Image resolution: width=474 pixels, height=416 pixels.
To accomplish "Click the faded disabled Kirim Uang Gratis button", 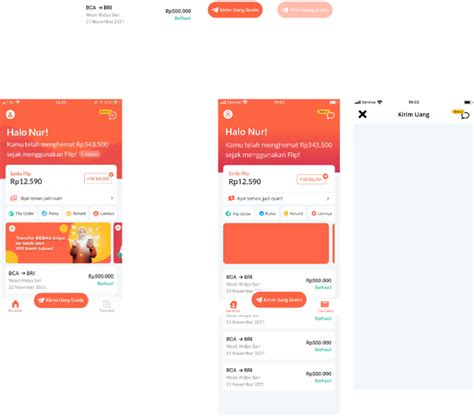I will coord(305,10).
